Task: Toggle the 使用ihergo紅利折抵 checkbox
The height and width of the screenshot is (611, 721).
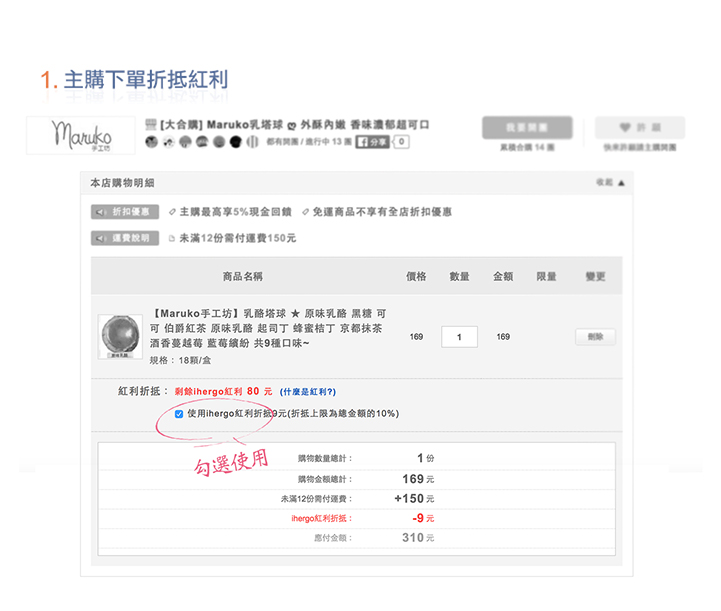Action: click(x=179, y=414)
